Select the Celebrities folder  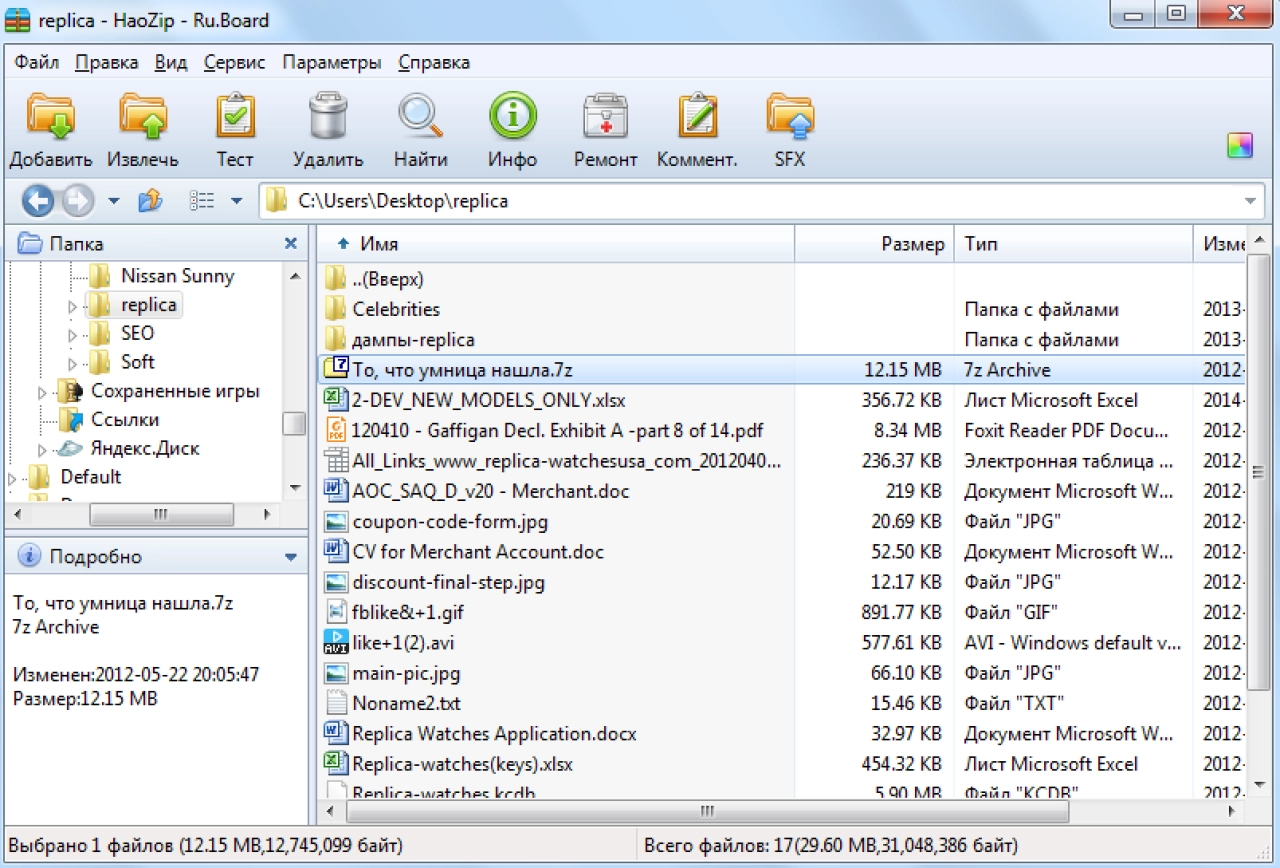coord(780,309)
